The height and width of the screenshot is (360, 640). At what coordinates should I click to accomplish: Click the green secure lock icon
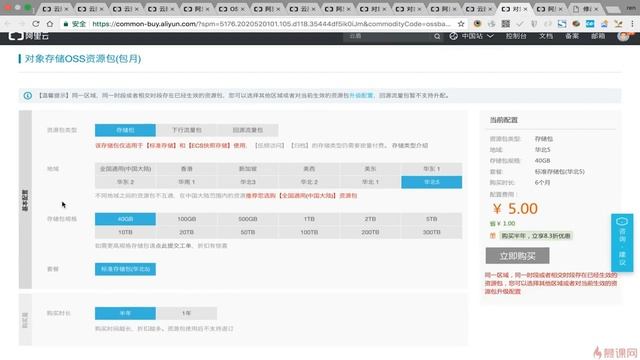point(65,24)
